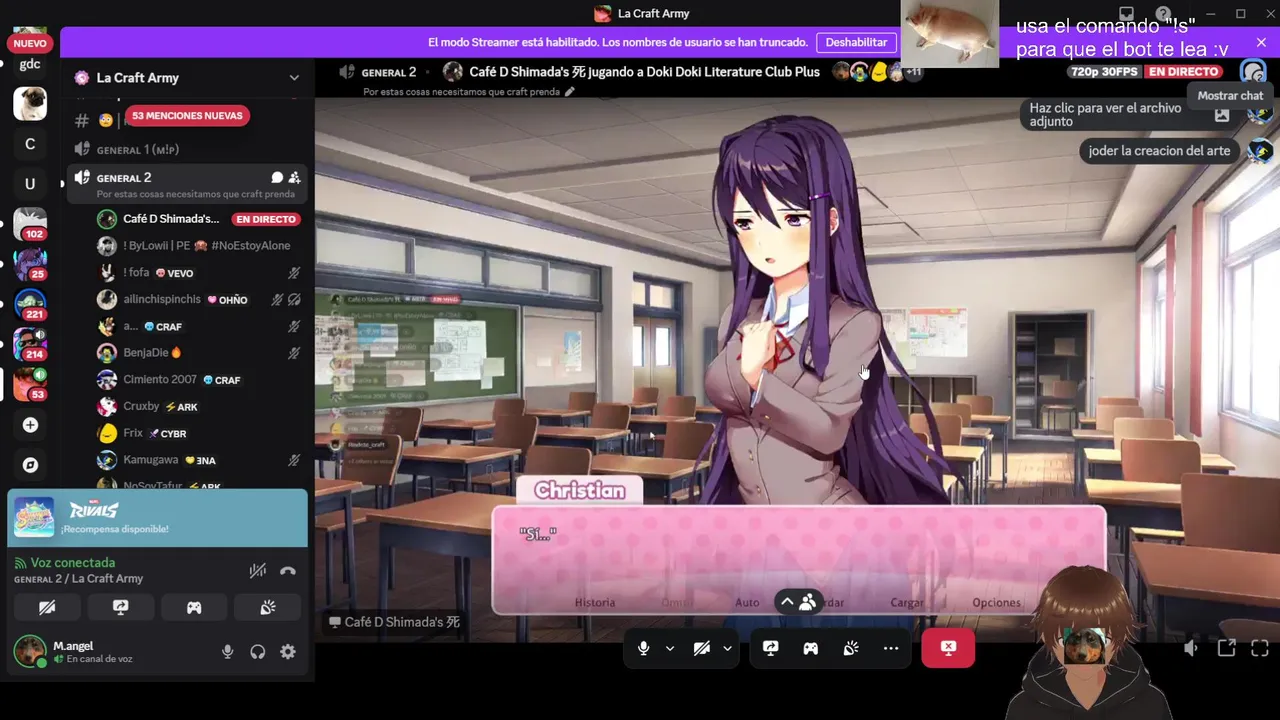Share your screen from sidebar panel
The height and width of the screenshot is (720, 1280).
tap(121, 607)
